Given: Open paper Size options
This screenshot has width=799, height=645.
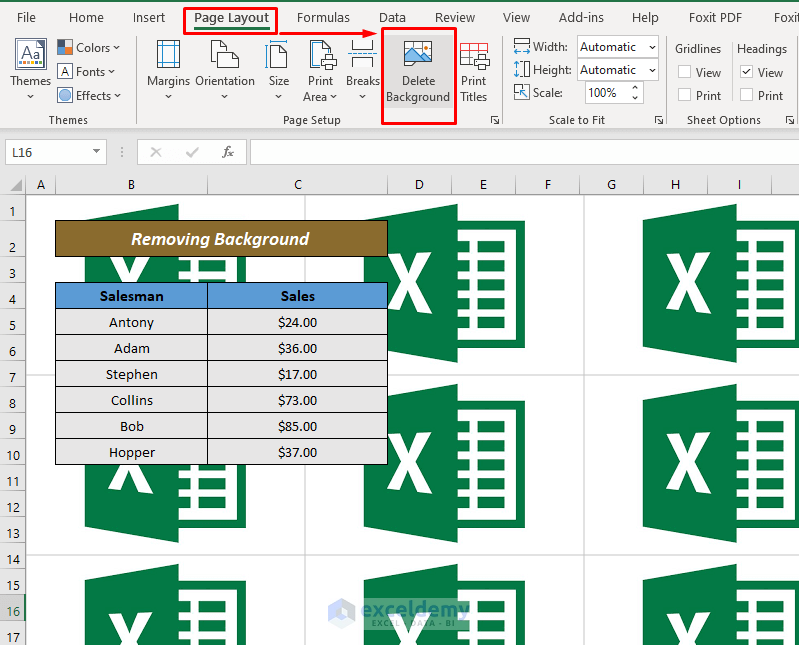Looking at the screenshot, I should [x=278, y=69].
